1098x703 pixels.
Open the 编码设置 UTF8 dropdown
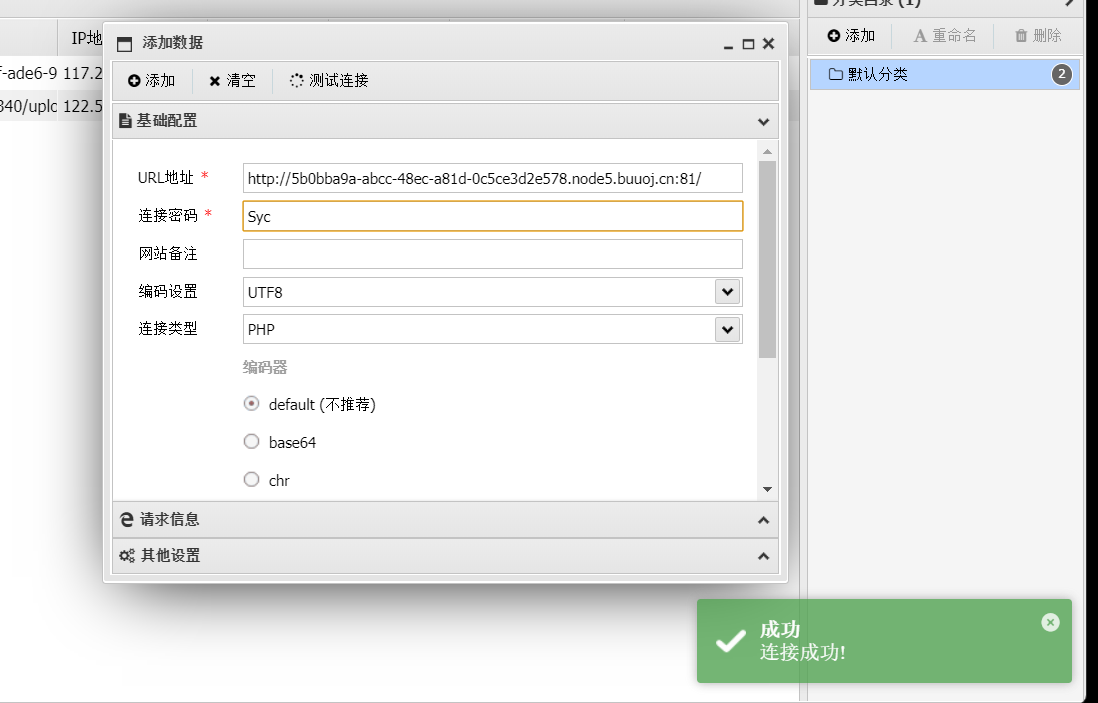(727, 292)
